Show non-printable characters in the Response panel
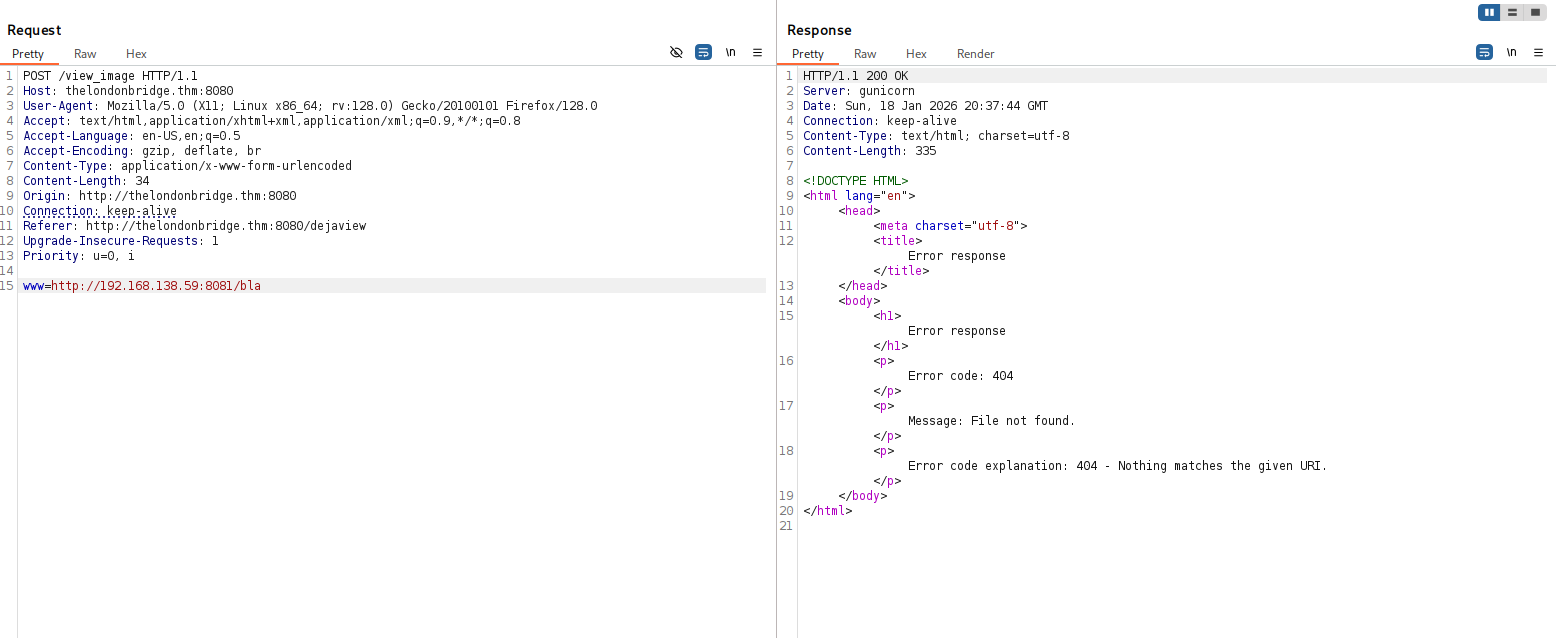 pyautogui.click(x=1511, y=52)
